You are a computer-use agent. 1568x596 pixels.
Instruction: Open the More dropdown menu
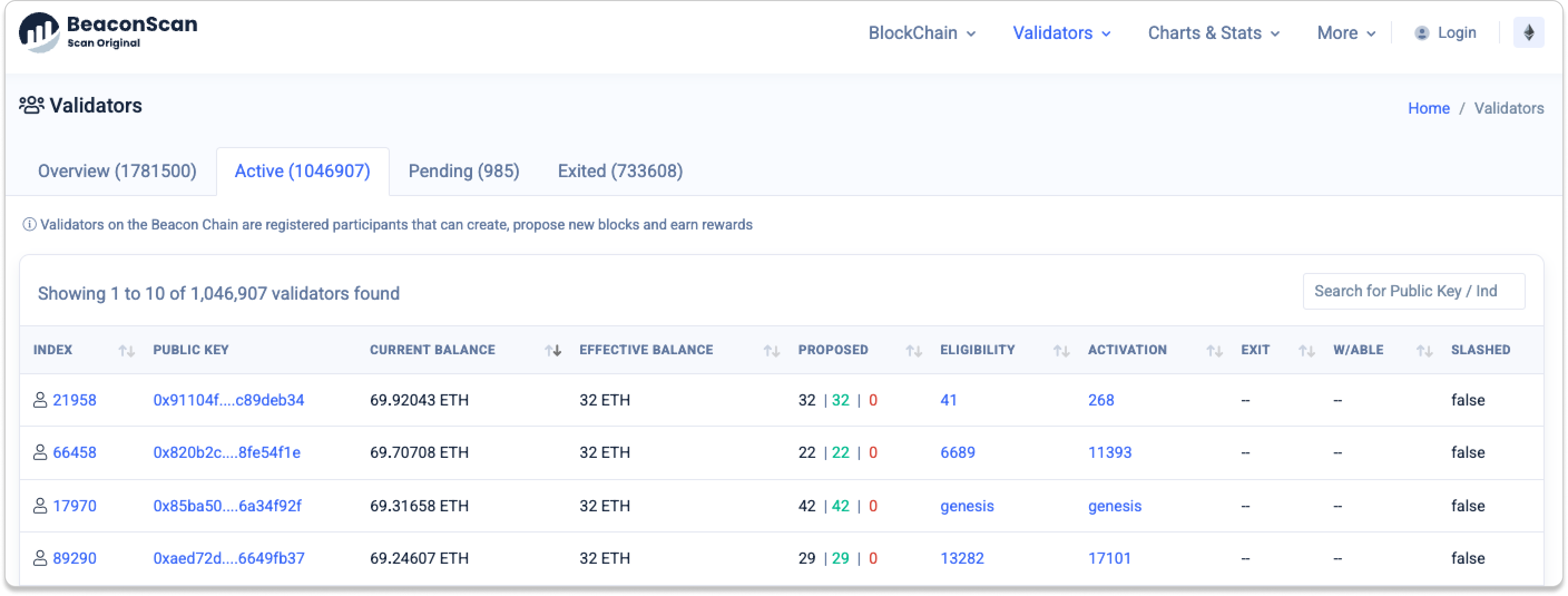1346,33
